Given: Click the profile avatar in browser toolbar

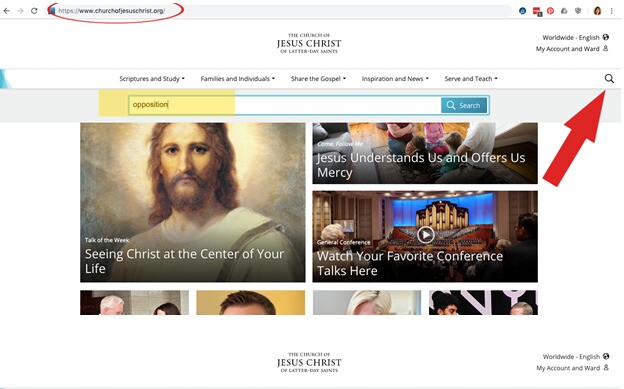Looking at the screenshot, I should [x=597, y=11].
